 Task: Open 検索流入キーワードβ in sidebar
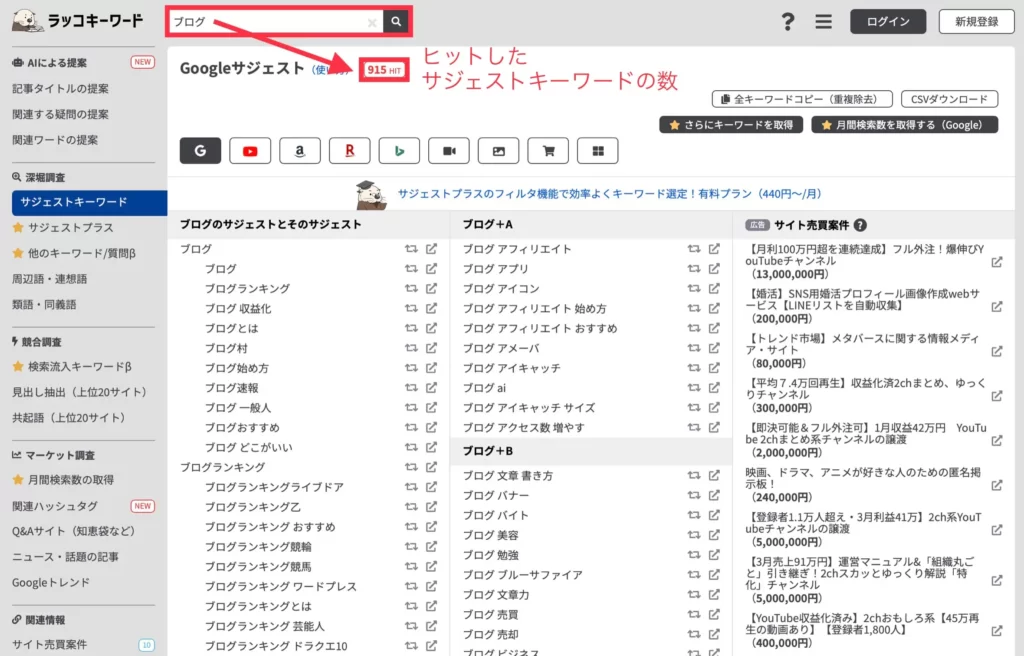coord(79,367)
